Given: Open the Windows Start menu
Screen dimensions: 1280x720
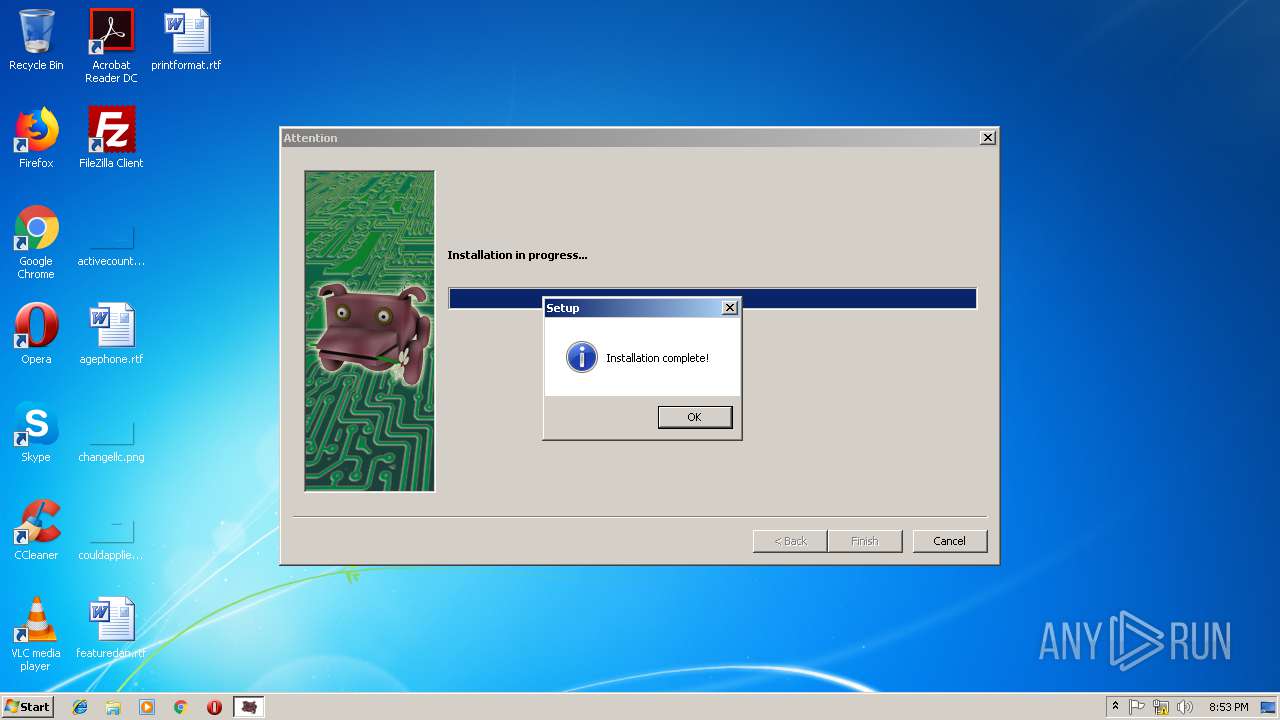Looking at the screenshot, I should tap(28, 707).
